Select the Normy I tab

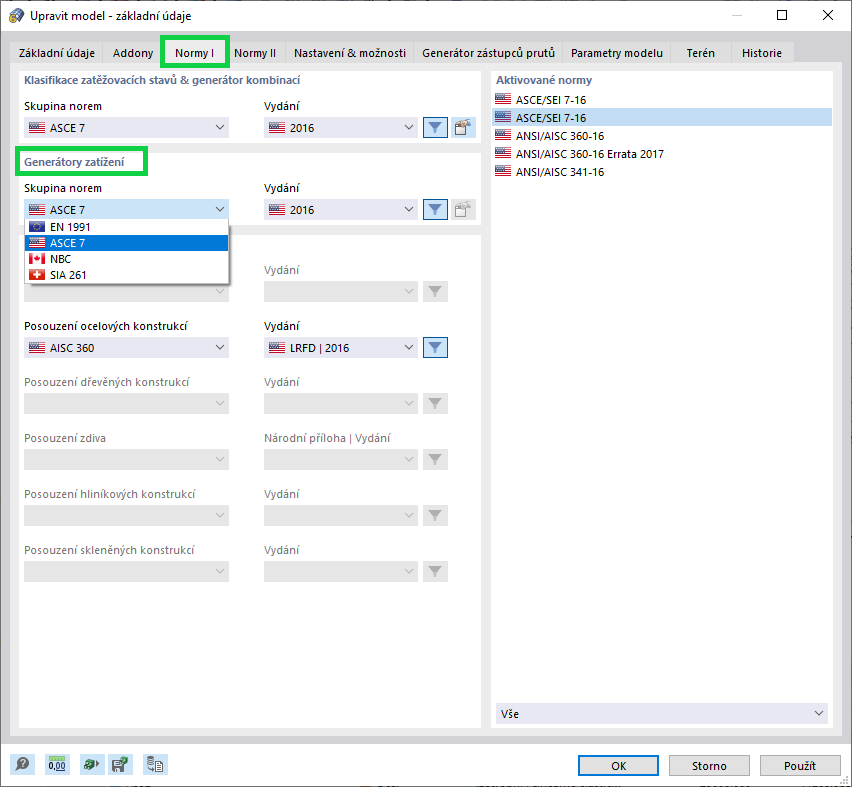pos(195,53)
